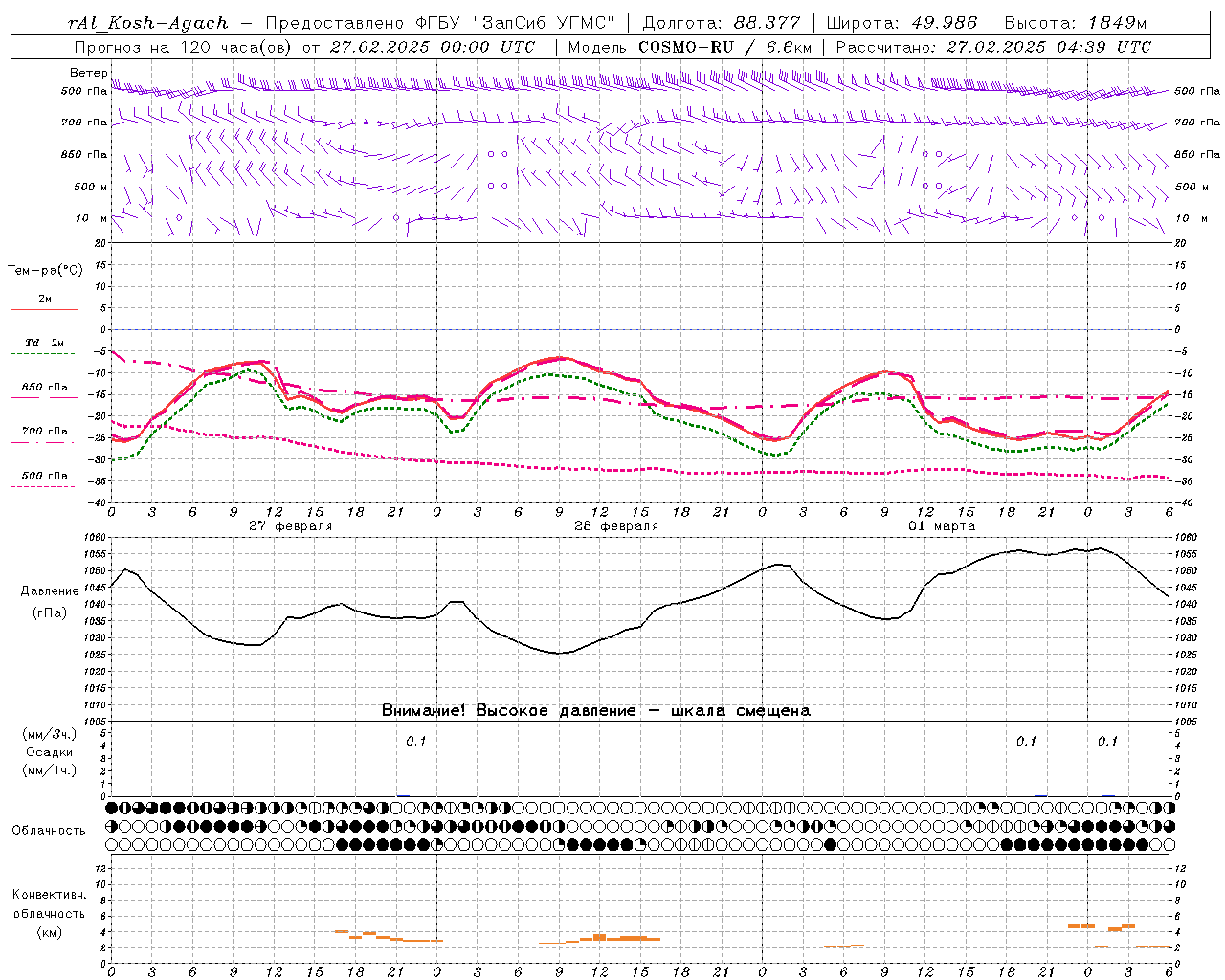Click the Рассчитано: 27.02.2025 04:39 UTC timestamp
Screen dimensions: 1225x980
(x=993, y=47)
